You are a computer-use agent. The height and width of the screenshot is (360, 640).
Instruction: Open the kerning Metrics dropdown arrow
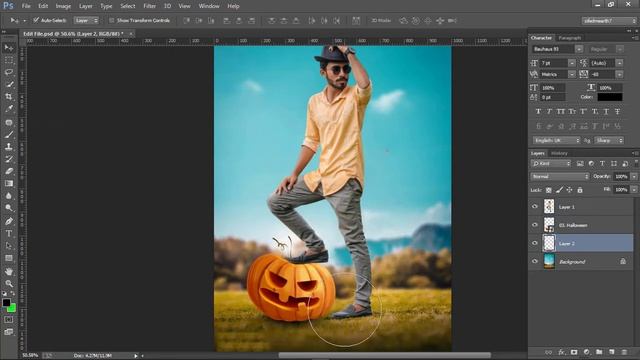pos(571,74)
